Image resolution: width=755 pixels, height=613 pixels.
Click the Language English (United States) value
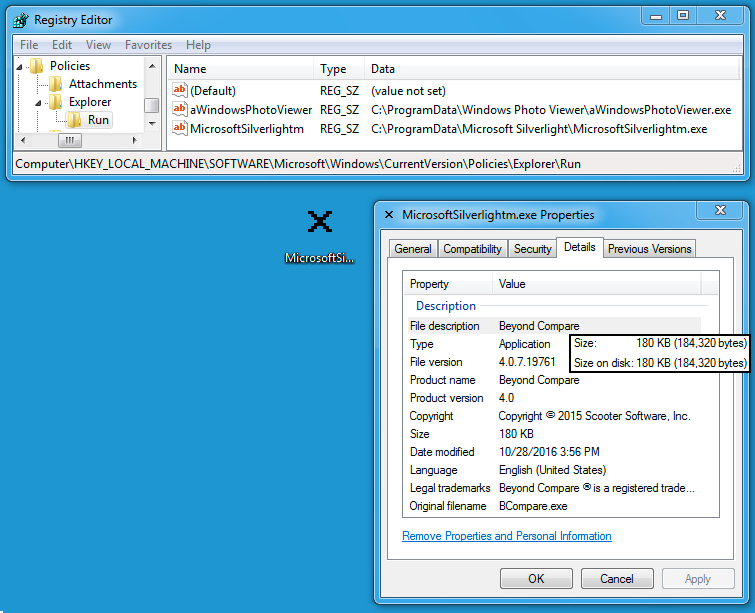click(552, 470)
